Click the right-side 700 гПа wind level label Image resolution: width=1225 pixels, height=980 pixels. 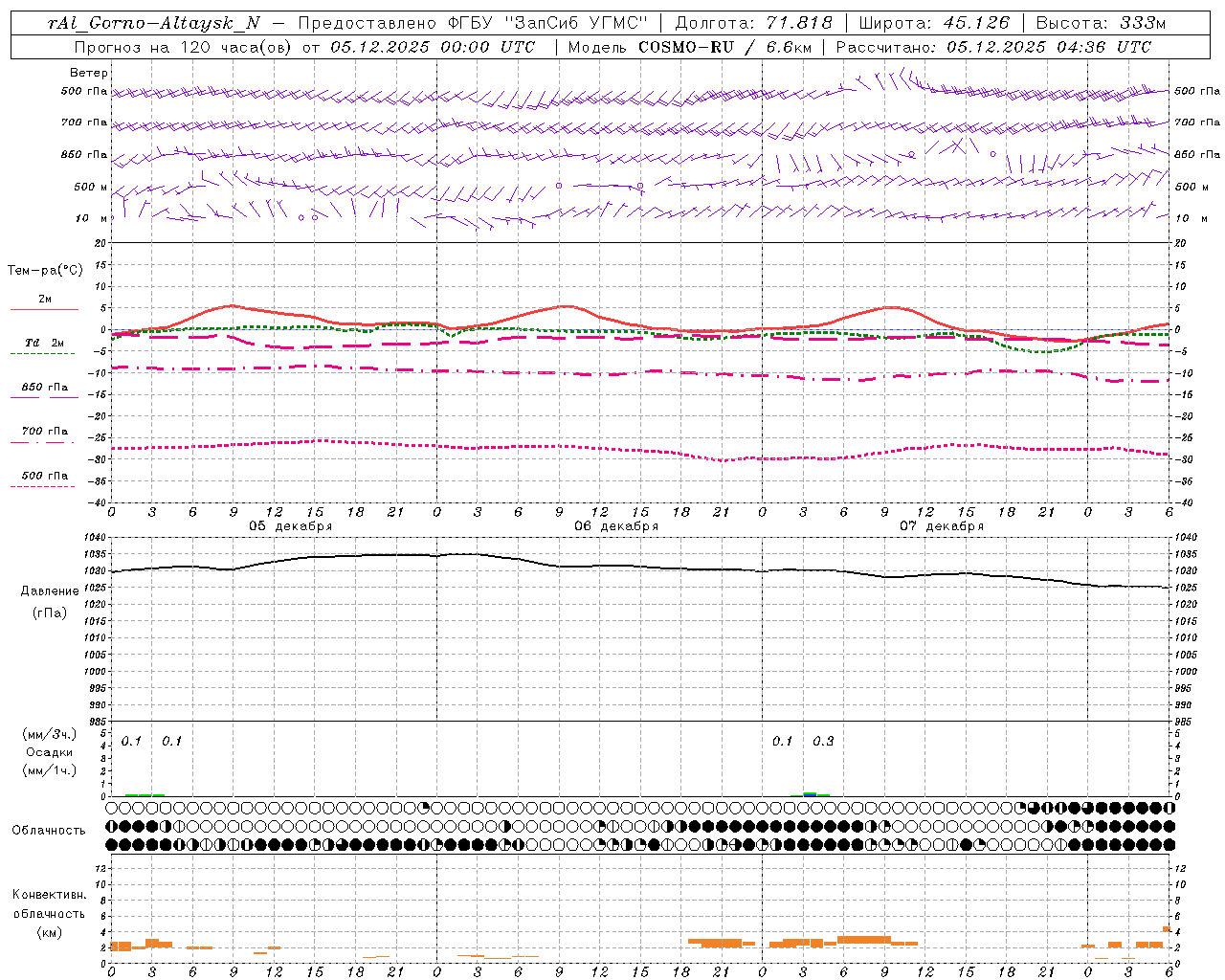(1197, 122)
